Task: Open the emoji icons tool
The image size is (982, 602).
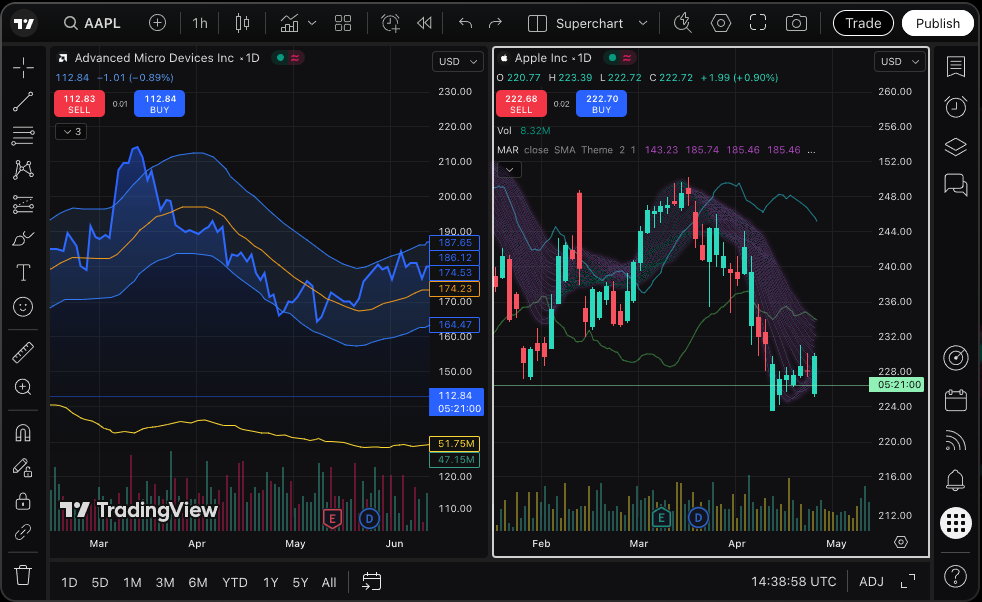Action: 23,307
